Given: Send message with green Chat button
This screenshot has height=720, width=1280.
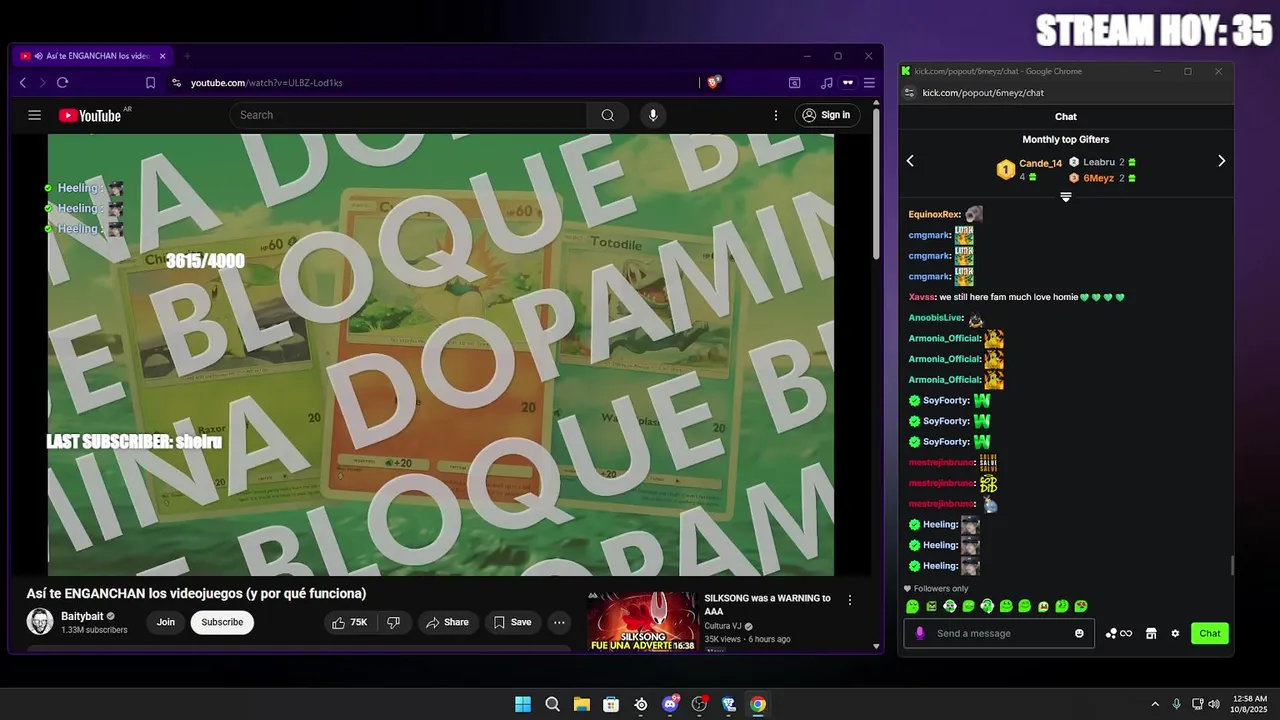Looking at the screenshot, I should (1210, 633).
